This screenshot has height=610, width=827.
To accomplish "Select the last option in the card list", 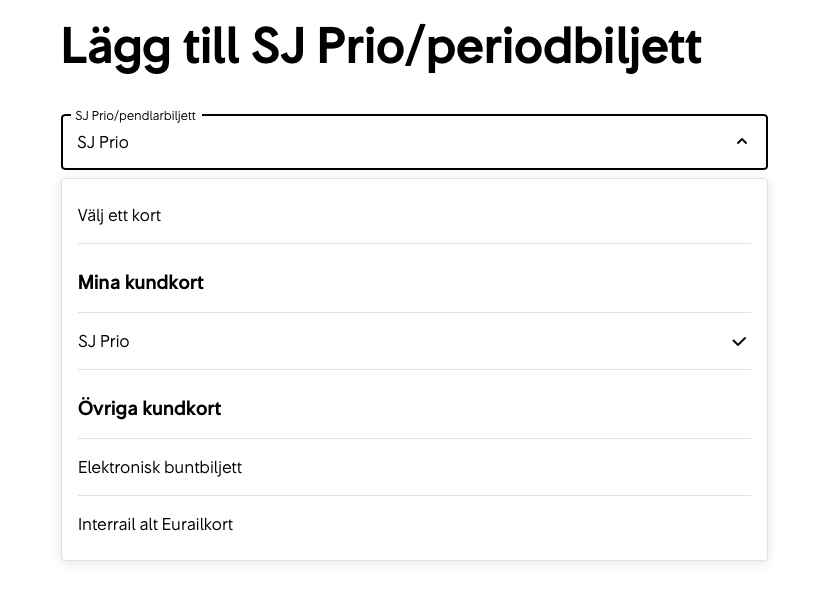I will [155, 524].
